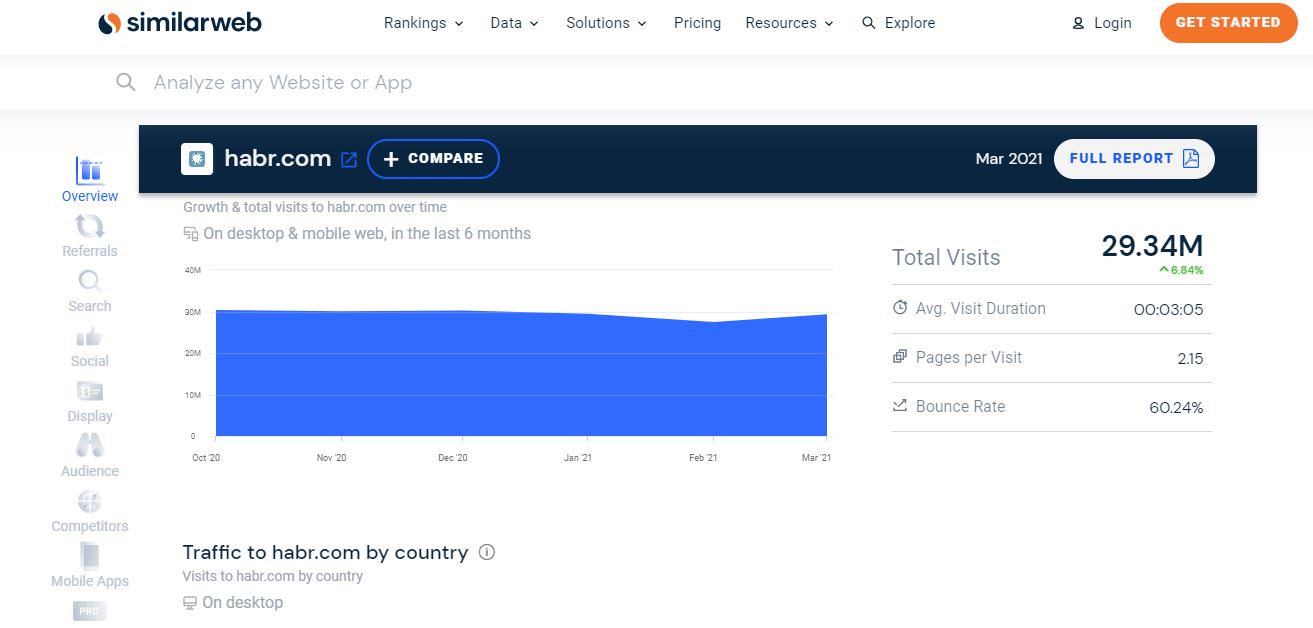The width and height of the screenshot is (1313, 628).
Task: Click the search magnifier icon
Action: pos(126,82)
